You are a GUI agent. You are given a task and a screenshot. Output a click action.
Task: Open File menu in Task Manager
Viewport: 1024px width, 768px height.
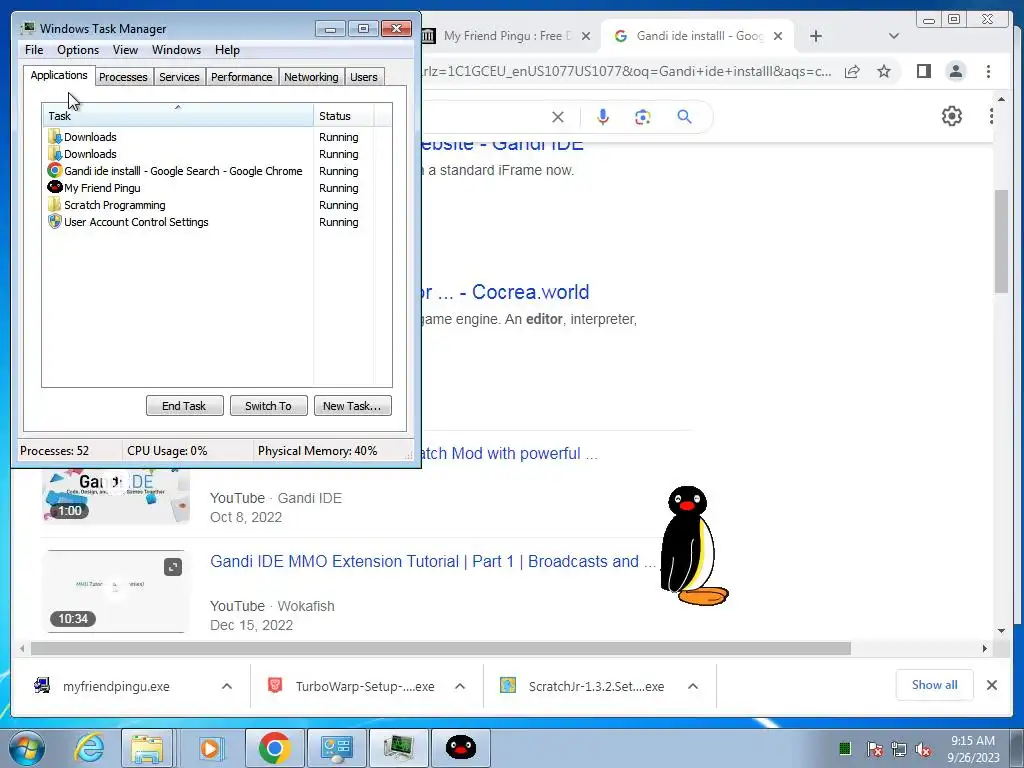point(34,50)
